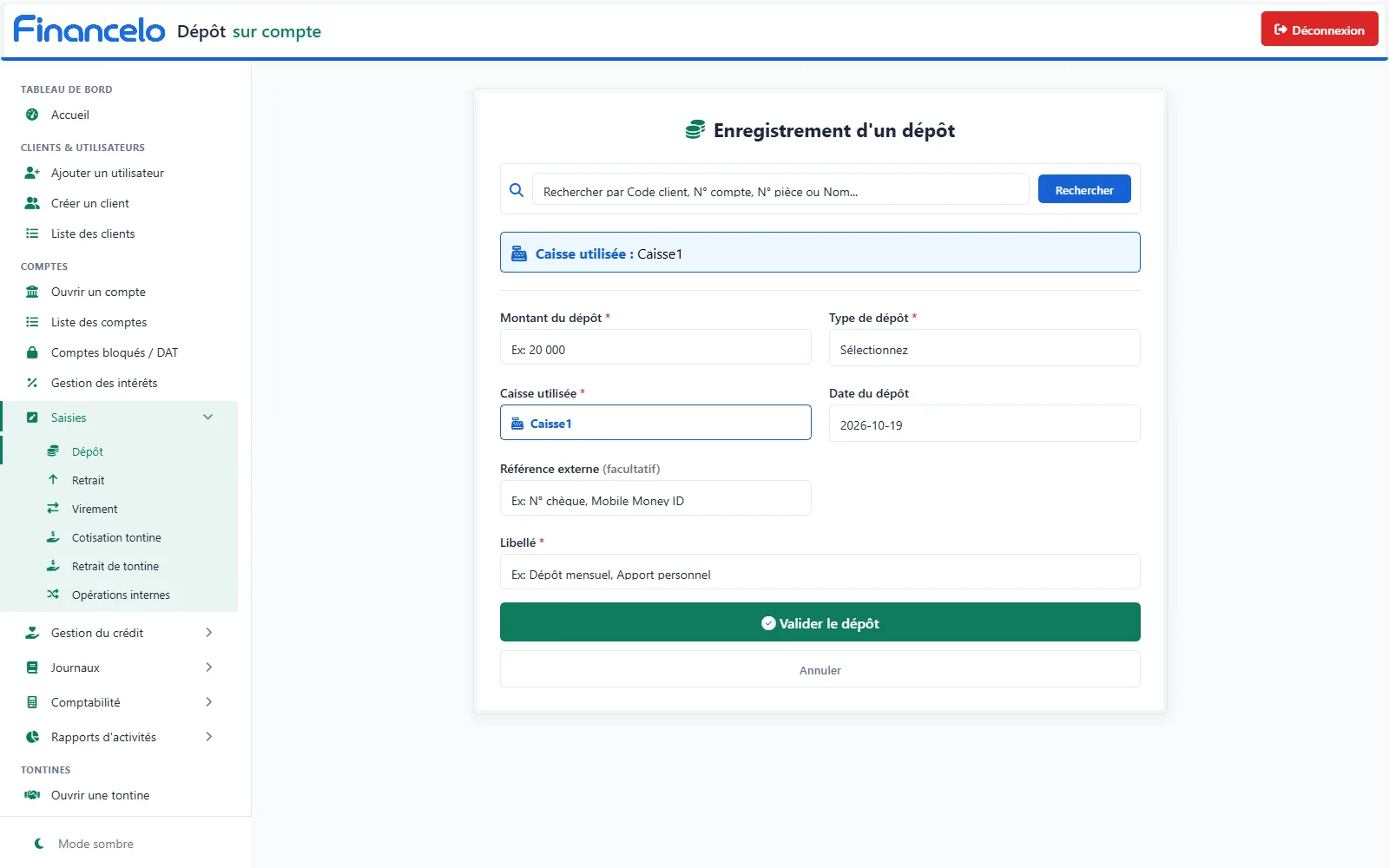Open the Type de dépôt dropdown
The height and width of the screenshot is (868, 1389).
pyautogui.click(x=984, y=348)
